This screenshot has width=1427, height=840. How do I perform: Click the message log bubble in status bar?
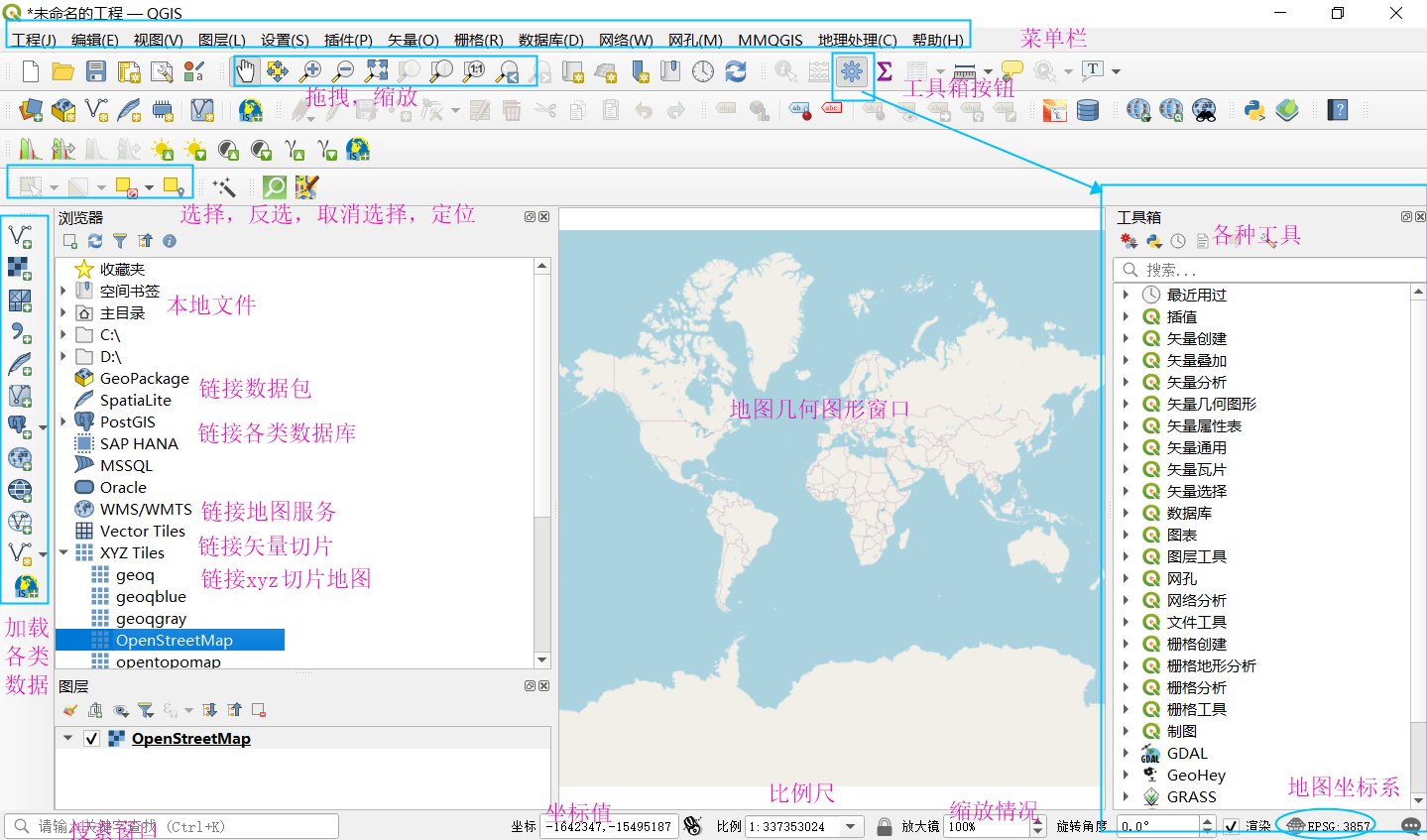click(1411, 825)
